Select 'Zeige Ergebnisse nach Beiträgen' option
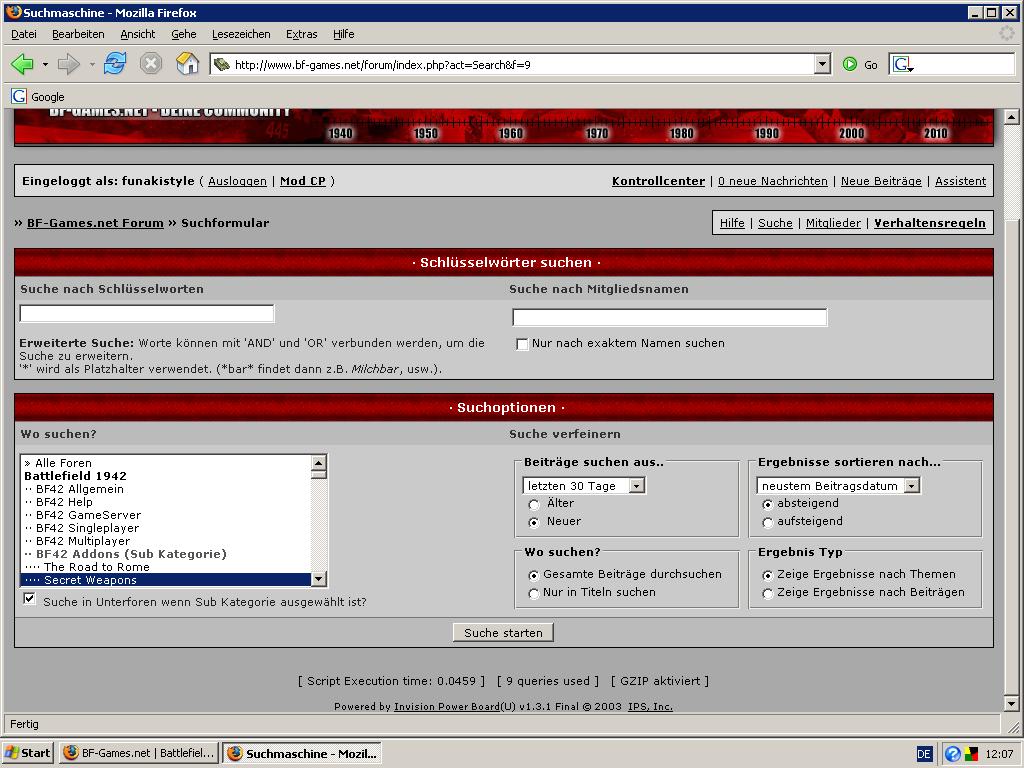 click(x=767, y=593)
